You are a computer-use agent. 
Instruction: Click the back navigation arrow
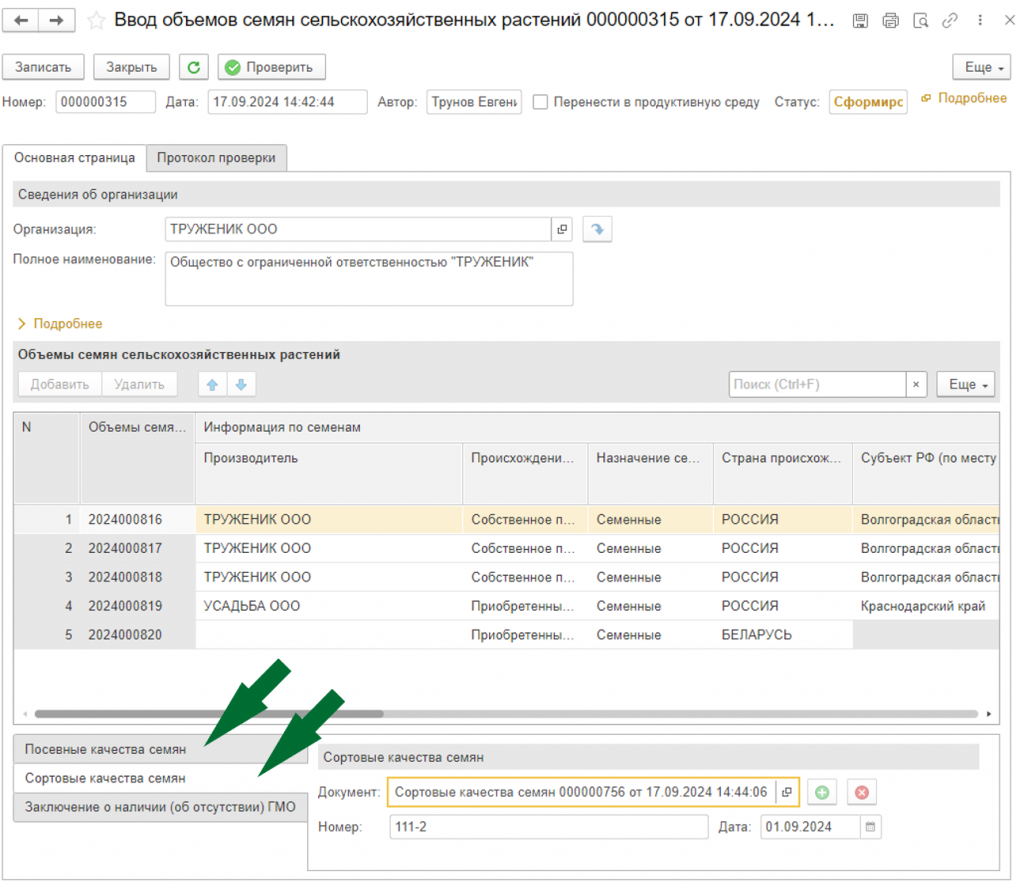click(21, 20)
